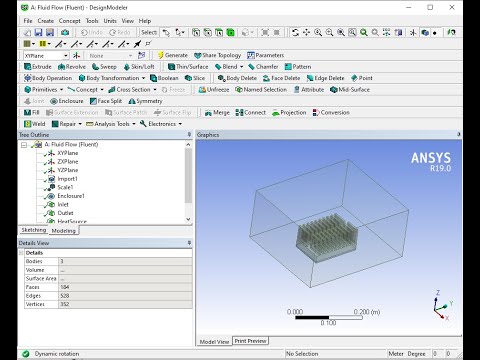
Task: Open the Body Operation tool
Action: point(48,78)
